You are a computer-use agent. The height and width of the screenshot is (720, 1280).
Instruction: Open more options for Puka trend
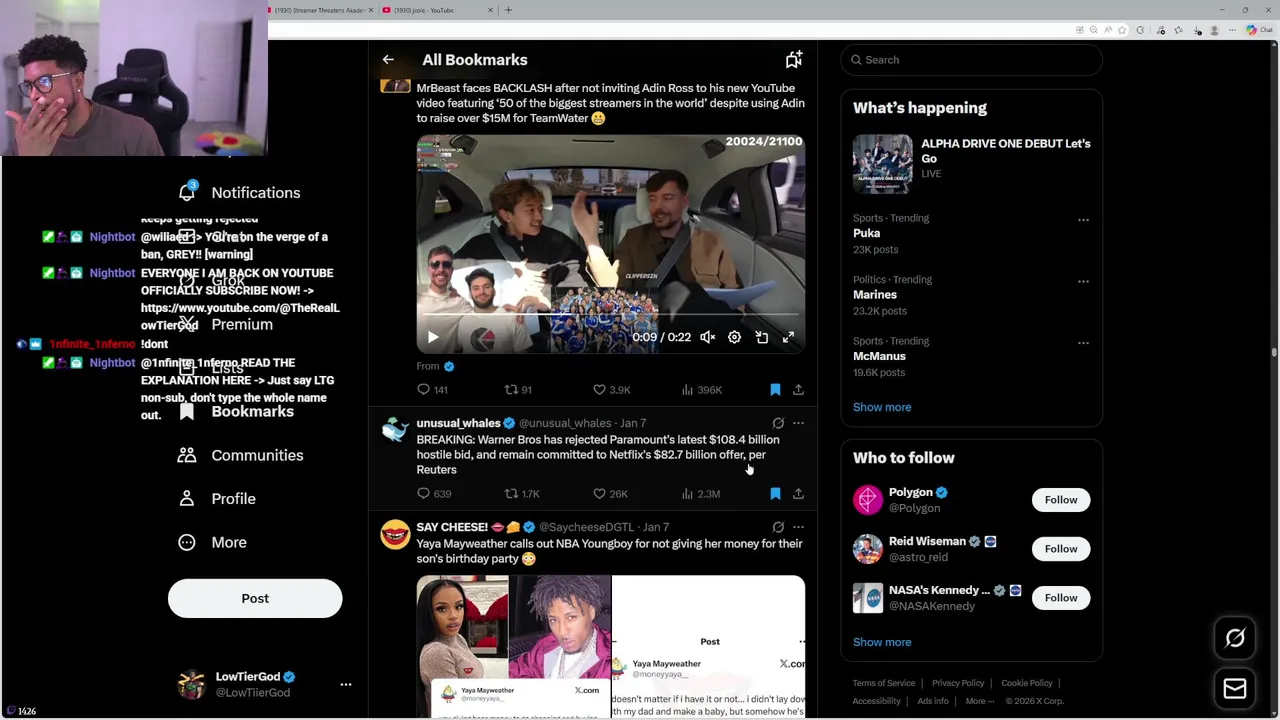click(1083, 219)
